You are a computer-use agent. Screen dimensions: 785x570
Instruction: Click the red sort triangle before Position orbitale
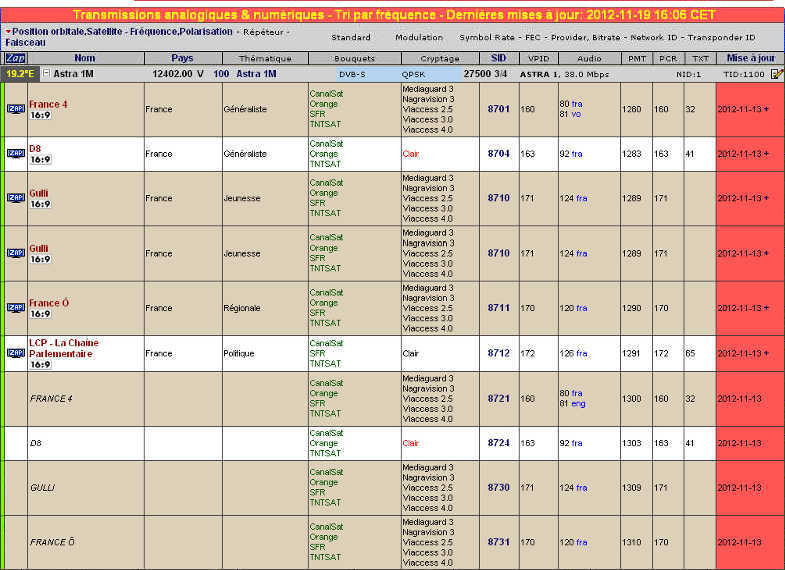point(8,32)
